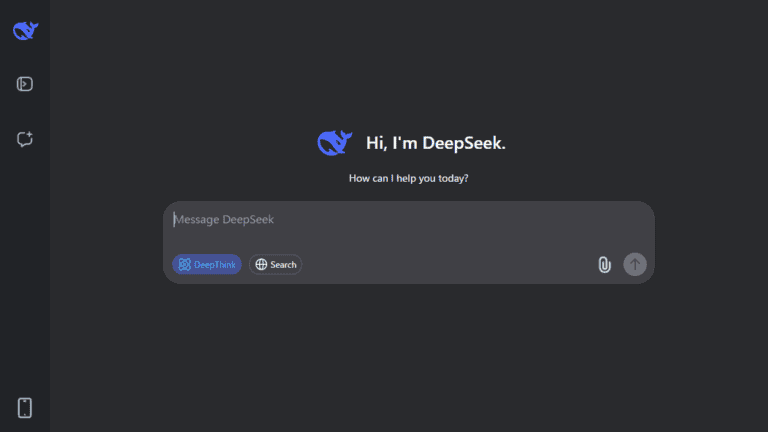Send message with the up arrow button
Screen dimensions: 768x432
(x=635, y=264)
